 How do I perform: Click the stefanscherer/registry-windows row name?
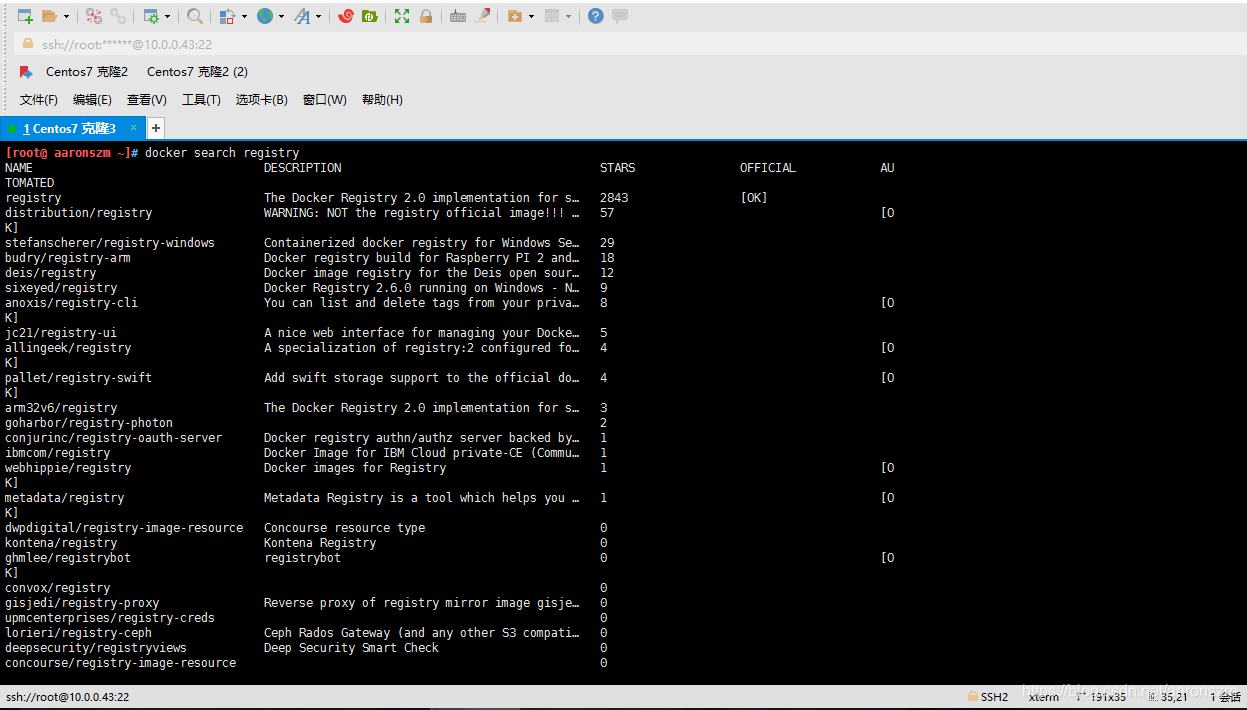(110, 243)
